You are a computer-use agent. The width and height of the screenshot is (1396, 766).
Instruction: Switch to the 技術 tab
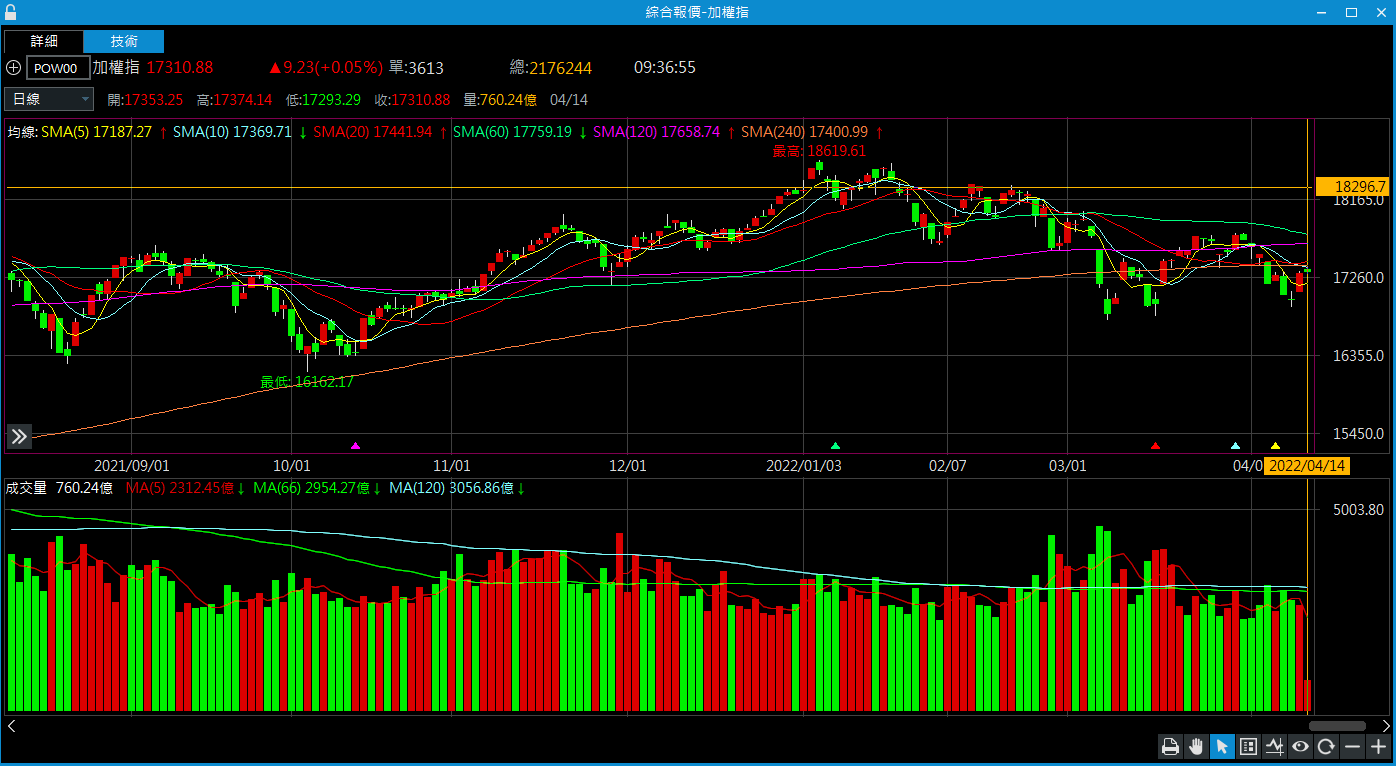click(x=124, y=41)
